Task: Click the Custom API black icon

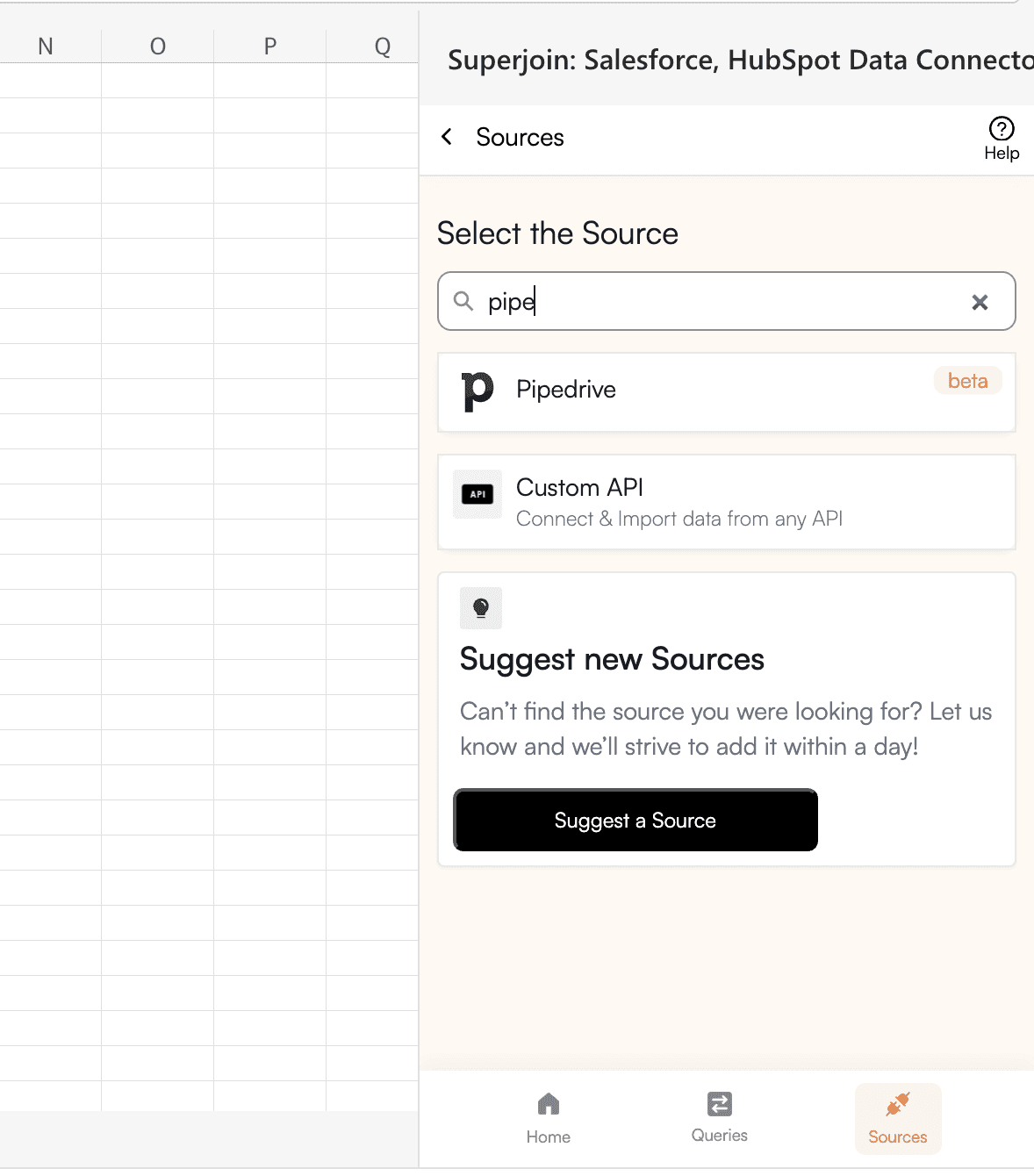Action: (478, 494)
